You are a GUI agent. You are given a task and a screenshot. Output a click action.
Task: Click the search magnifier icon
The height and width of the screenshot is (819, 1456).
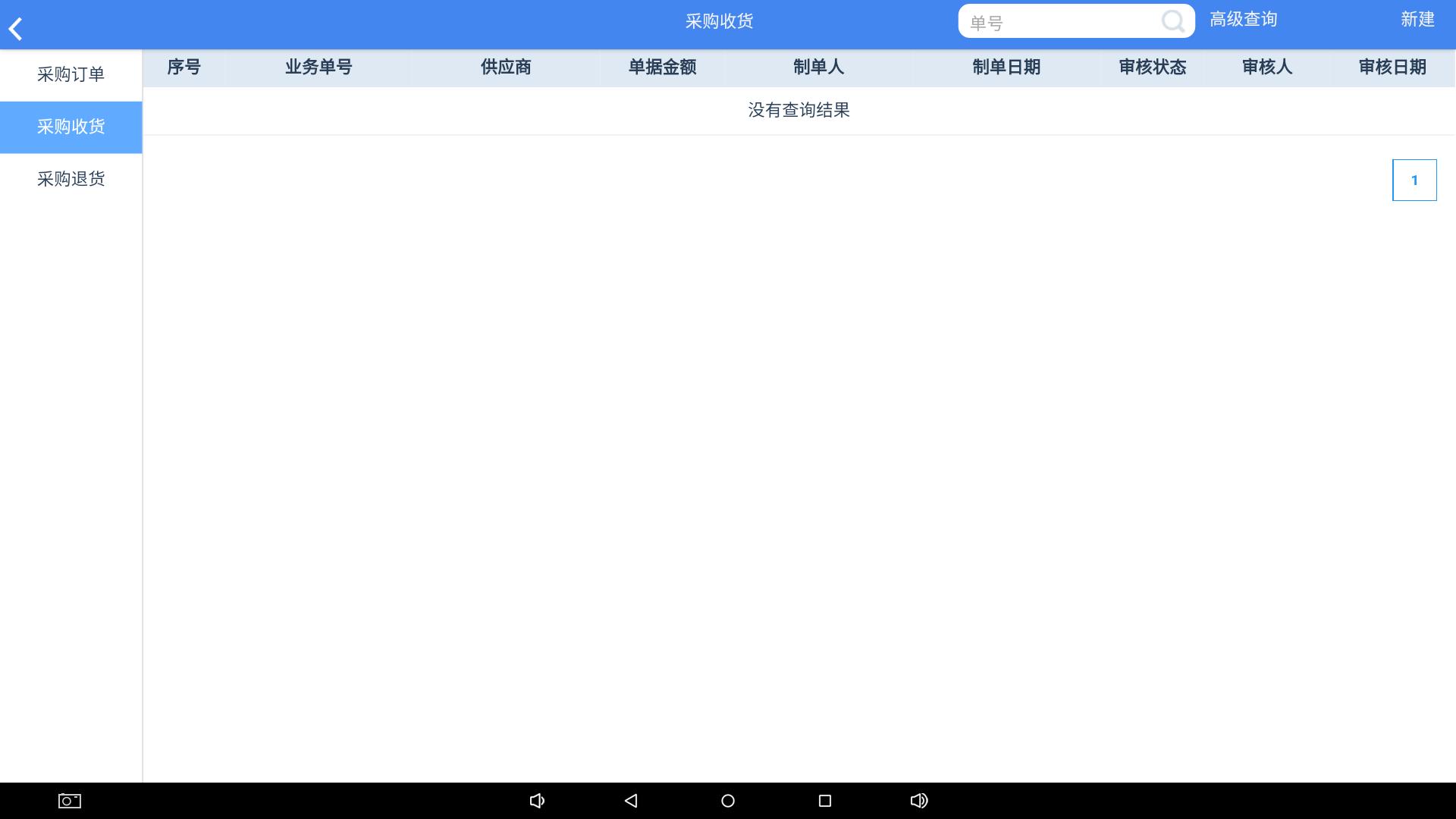[1172, 21]
